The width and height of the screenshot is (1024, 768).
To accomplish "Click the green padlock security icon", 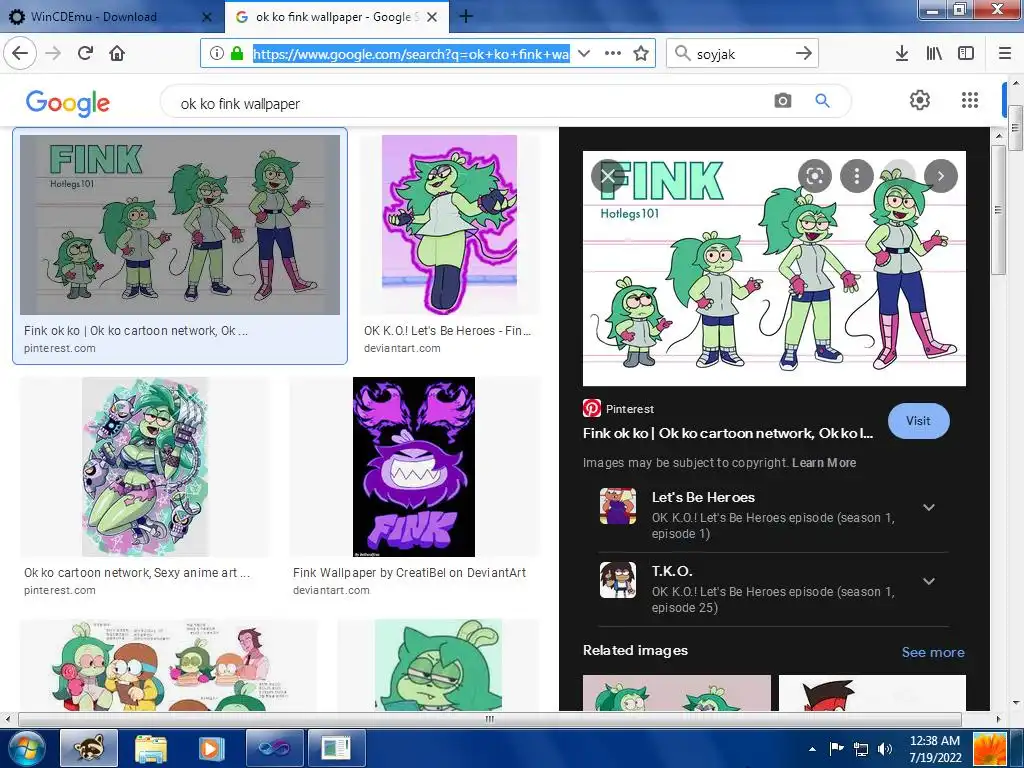I will [237, 53].
